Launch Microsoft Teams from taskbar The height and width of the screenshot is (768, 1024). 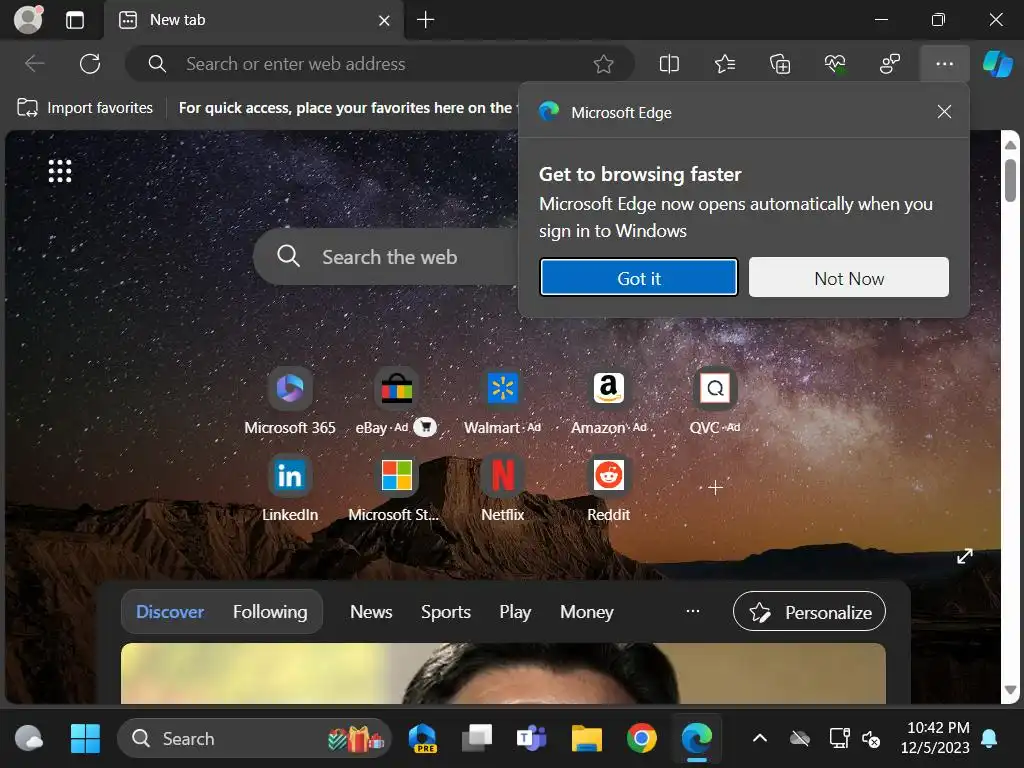click(x=532, y=739)
